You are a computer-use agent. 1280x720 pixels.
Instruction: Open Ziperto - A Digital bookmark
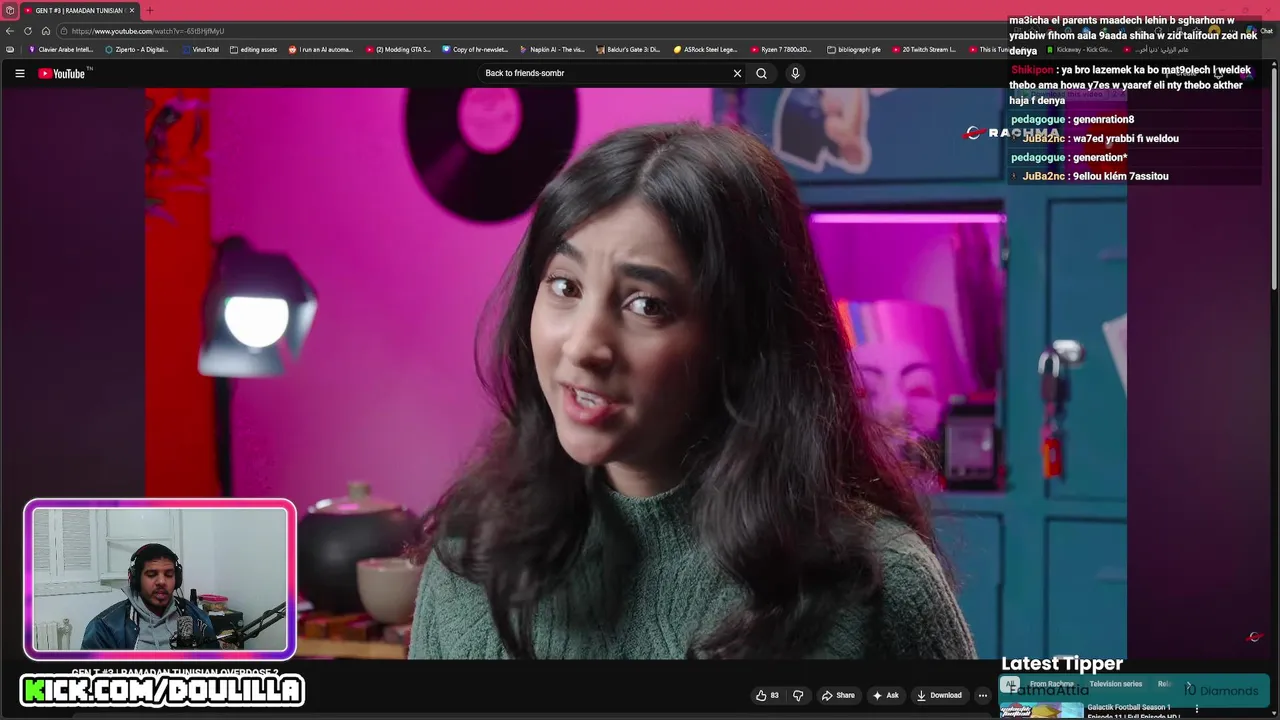(137, 49)
